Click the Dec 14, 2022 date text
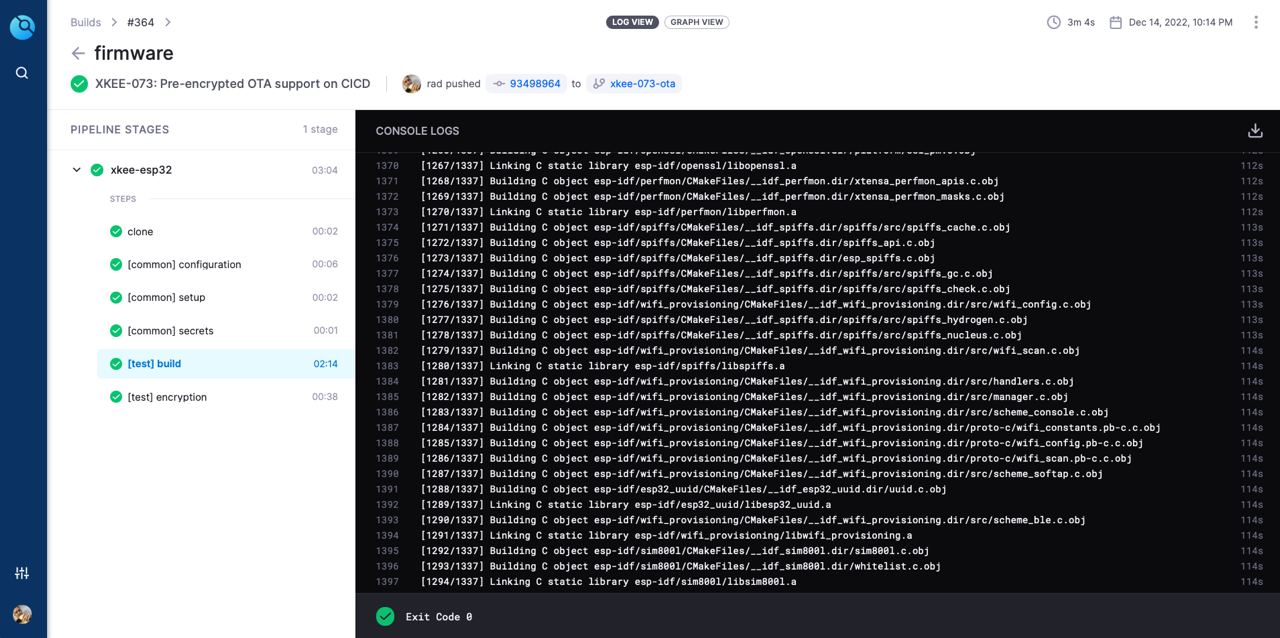The image size is (1280, 638). pos(1181,22)
